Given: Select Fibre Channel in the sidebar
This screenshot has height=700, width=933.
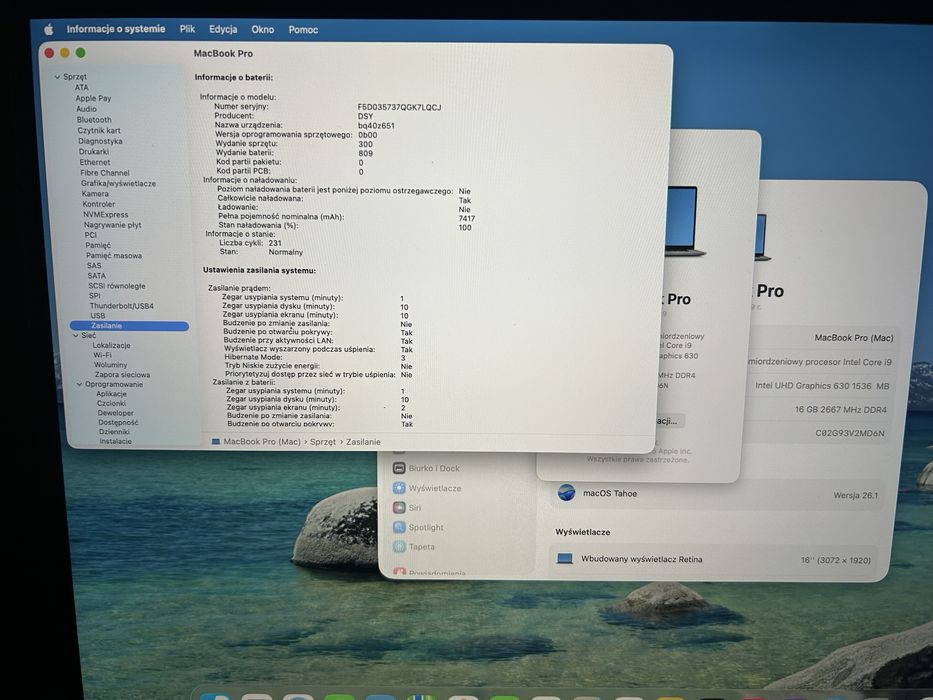Looking at the screenshot, I should click(105, 173).
